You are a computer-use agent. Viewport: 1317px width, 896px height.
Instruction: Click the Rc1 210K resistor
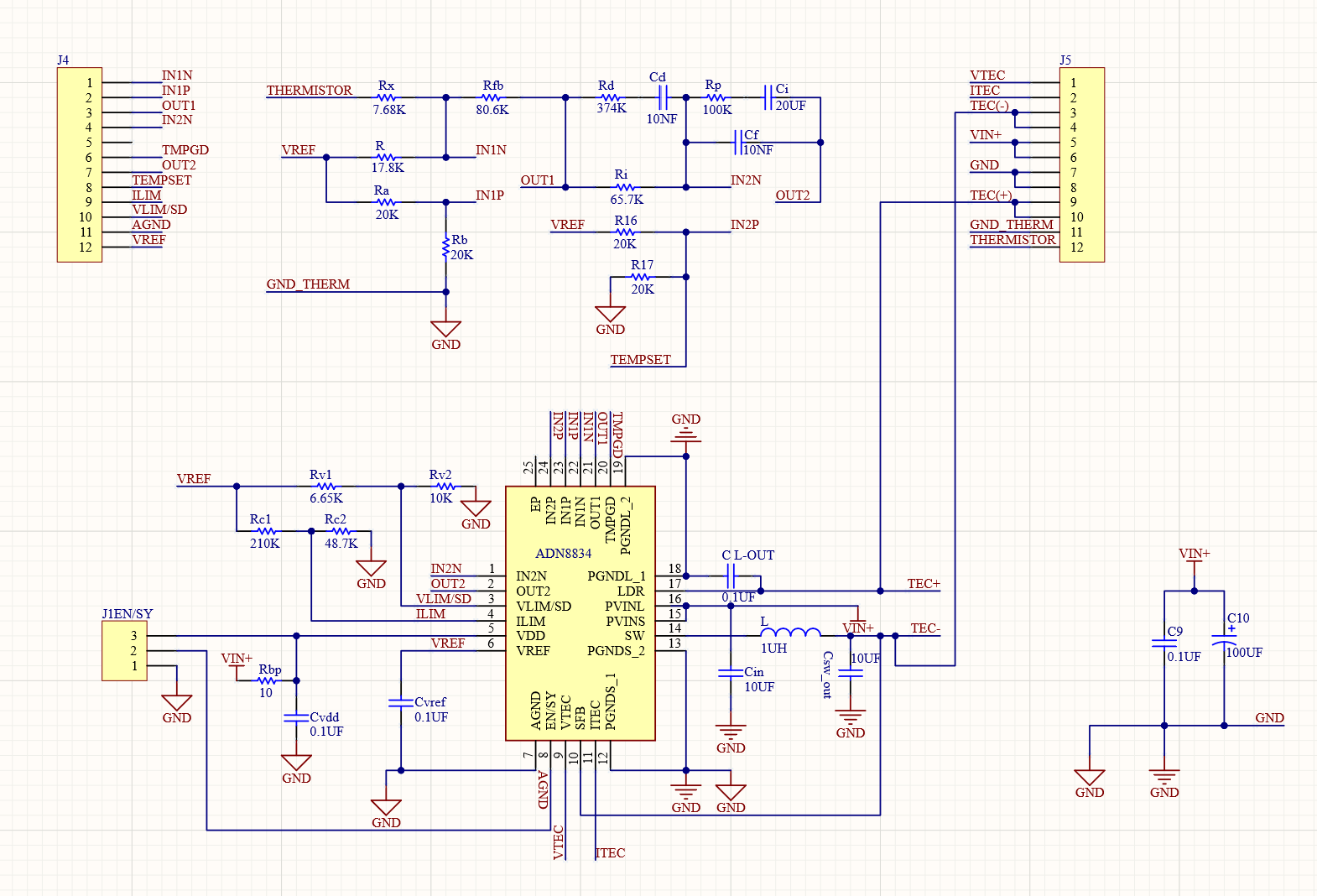(267, 531)
